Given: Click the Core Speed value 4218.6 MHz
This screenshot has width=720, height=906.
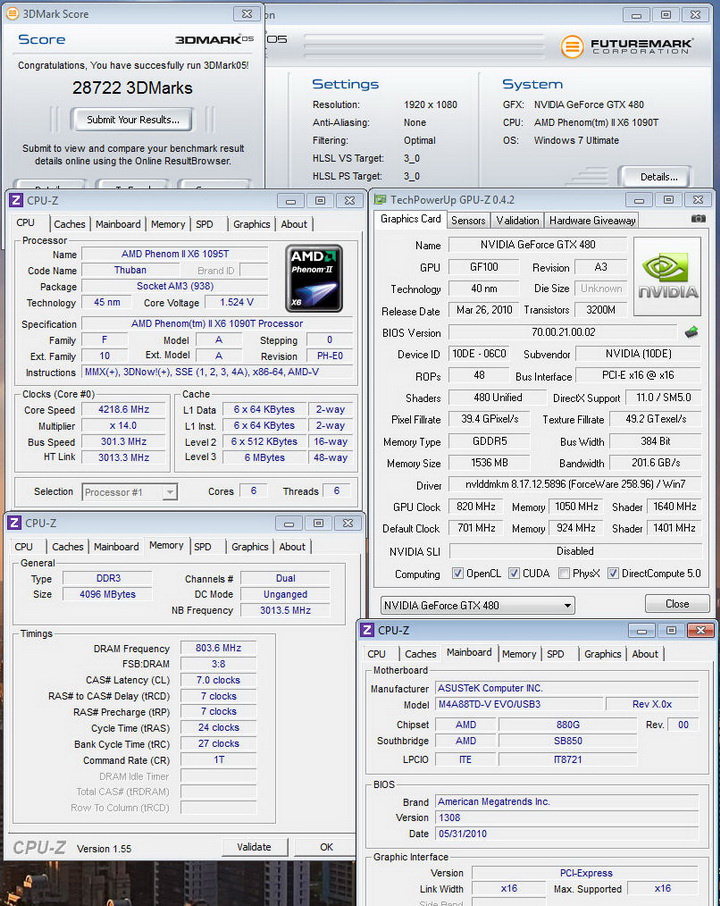Looking at the screenshot, I should (124, 409).
